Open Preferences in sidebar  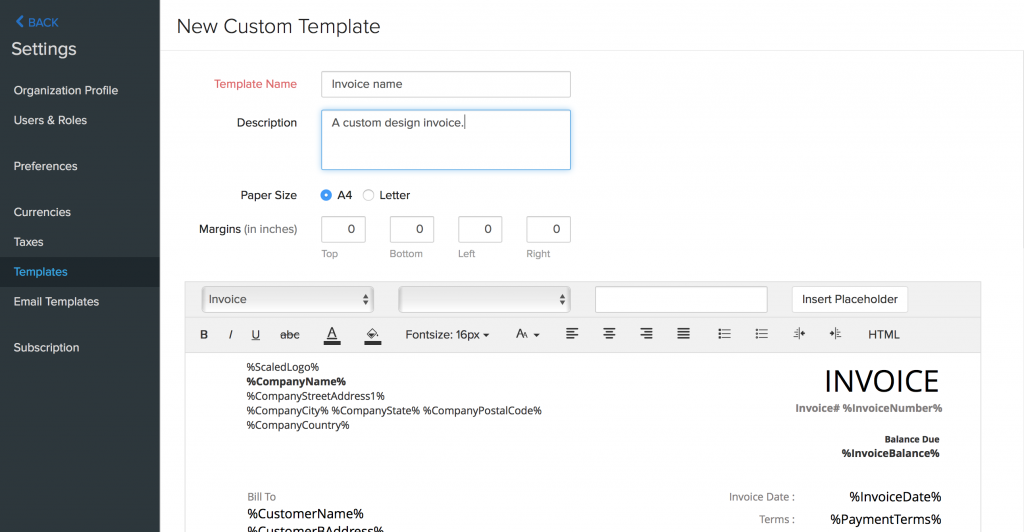point(46,166)
